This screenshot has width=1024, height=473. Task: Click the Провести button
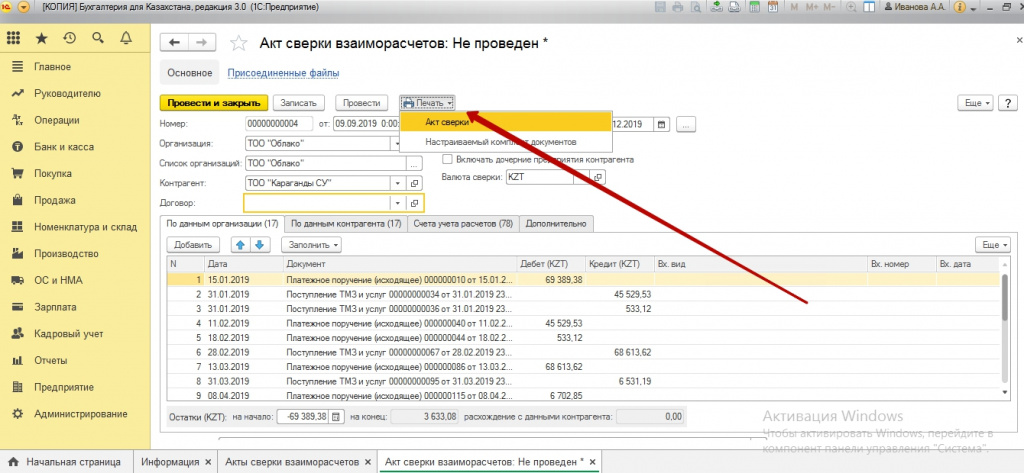pyautogui.click(x=362, y=103)
